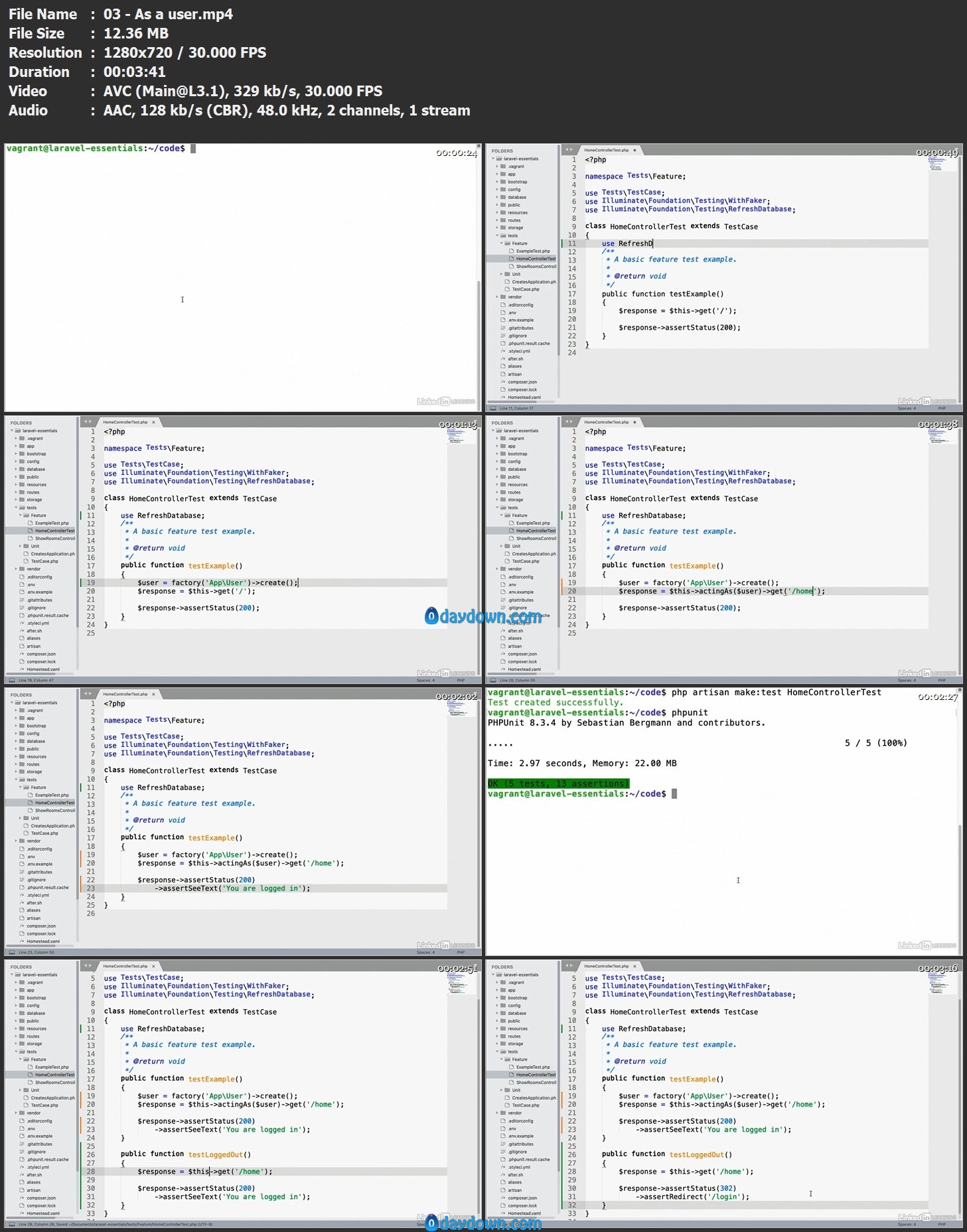Image resolution: width=967 pixels, height=1232 pixels.
Task: In 00:01:38 frame, expand the Unit folder arrow
Action: coord(501,546)
